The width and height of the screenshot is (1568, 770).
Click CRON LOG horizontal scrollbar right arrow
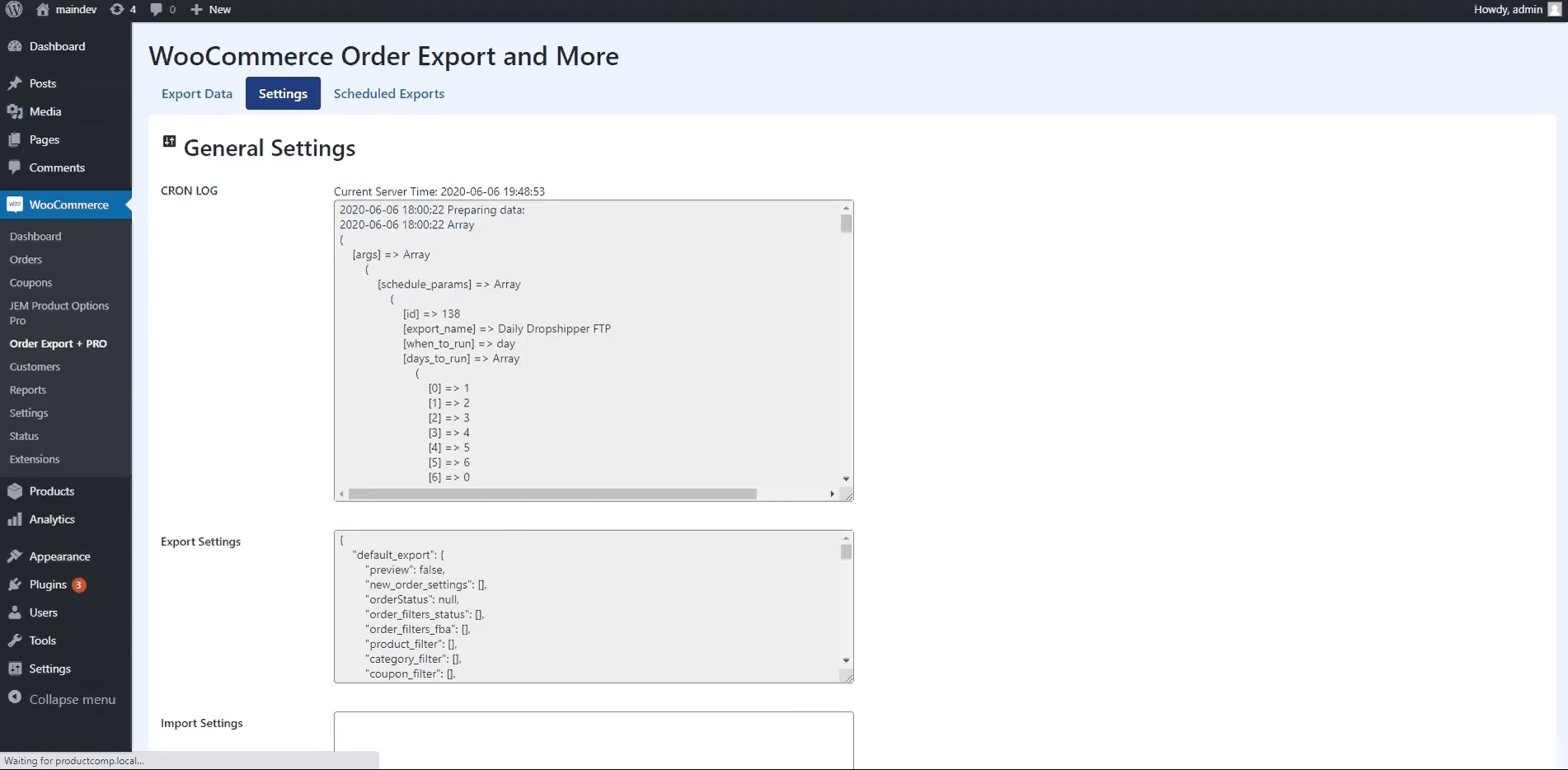click(x=832, y=494)
